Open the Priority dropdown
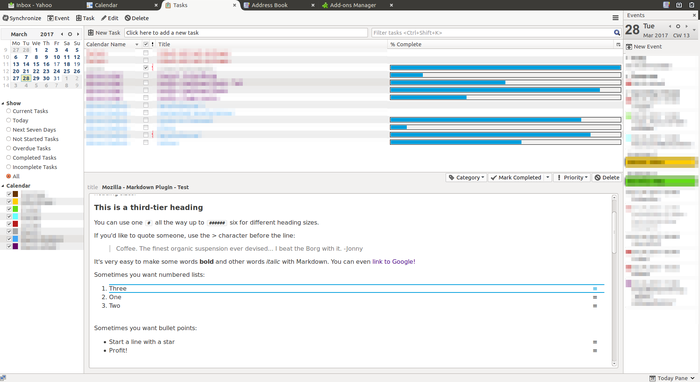Screen dimensions: 700x382 click(572, 178)
